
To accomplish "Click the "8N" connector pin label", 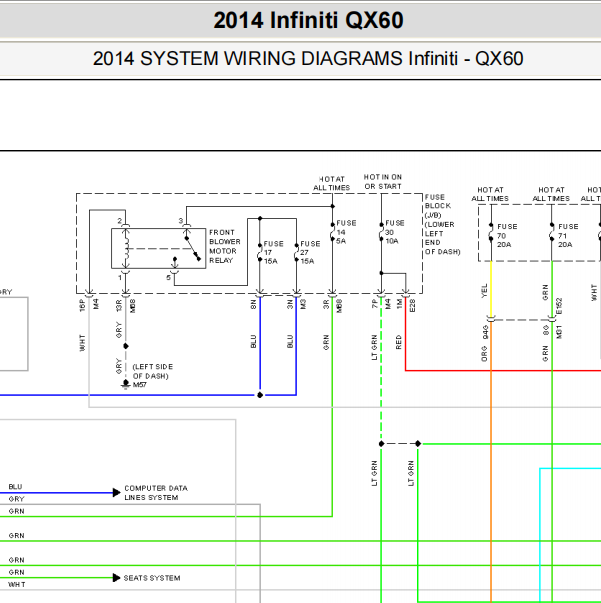I will (253, 305).
